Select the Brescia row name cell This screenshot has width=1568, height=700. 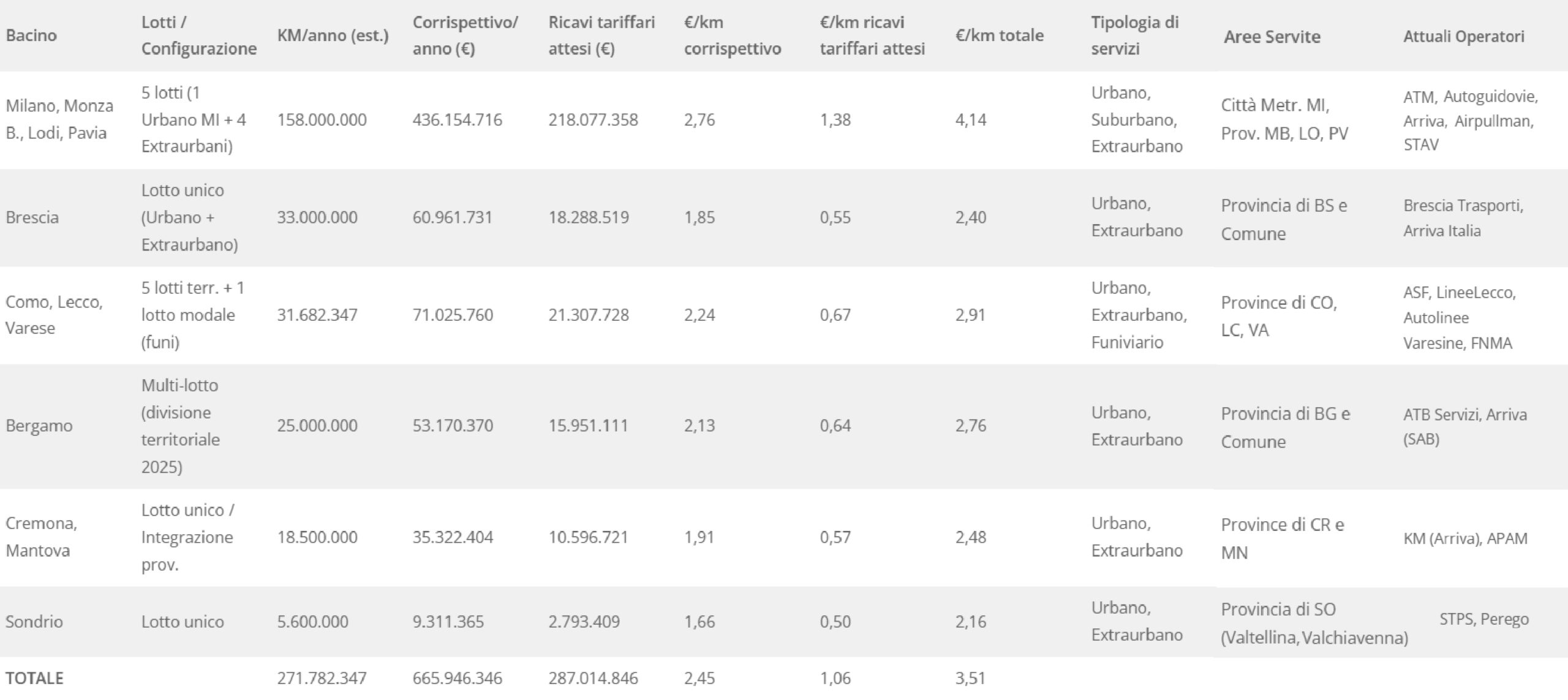[x=32, y=217]
